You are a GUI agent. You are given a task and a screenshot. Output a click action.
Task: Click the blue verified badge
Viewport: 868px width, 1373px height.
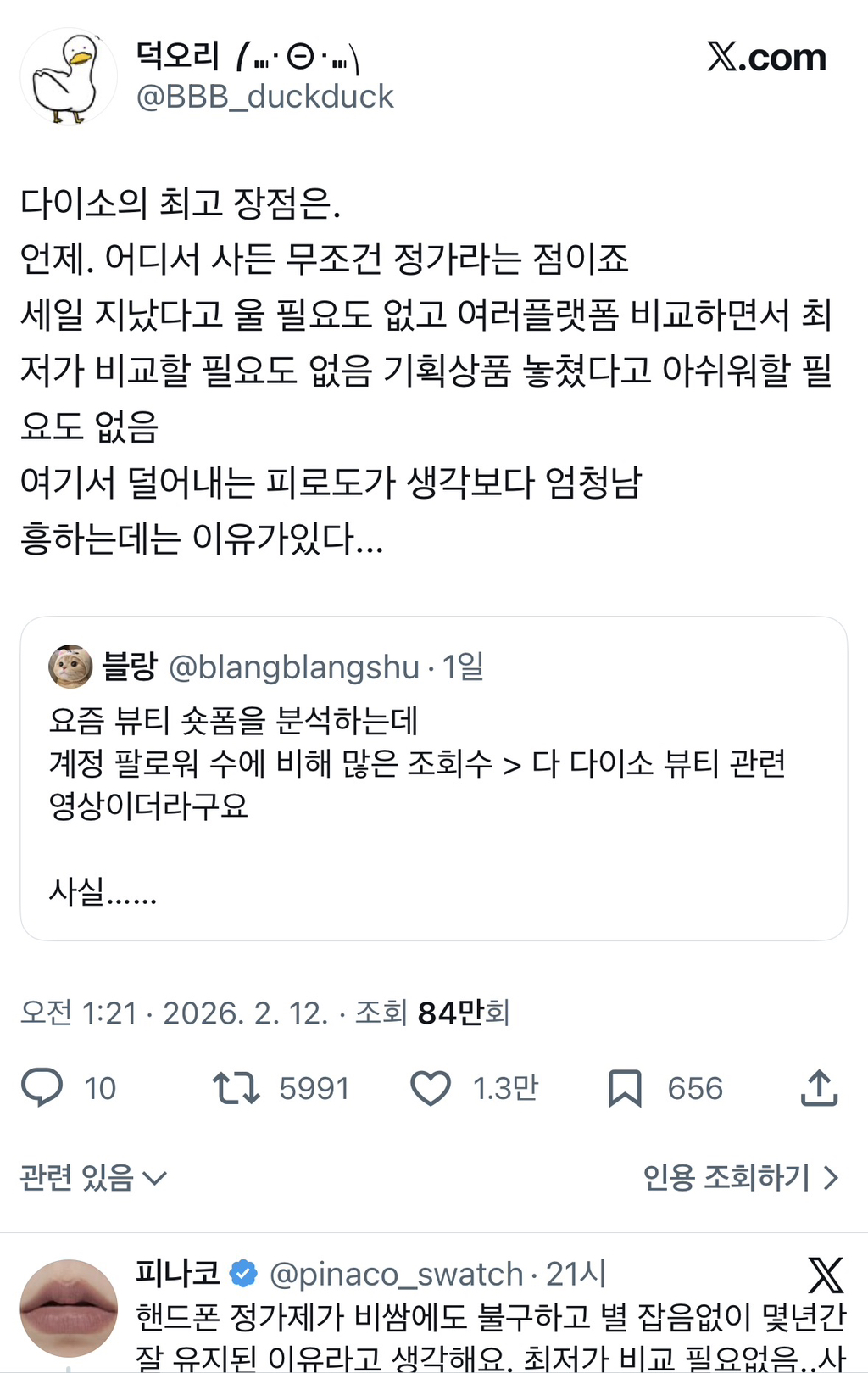(x=244, y=1273)
